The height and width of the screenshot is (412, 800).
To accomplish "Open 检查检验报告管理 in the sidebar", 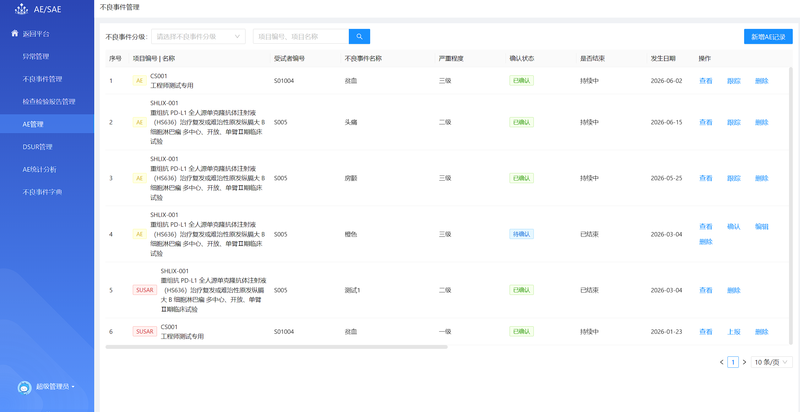I will 49,101.
